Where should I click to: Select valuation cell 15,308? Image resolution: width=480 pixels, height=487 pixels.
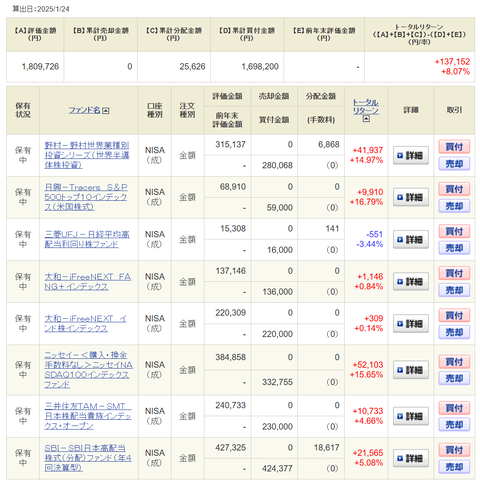click(x=233, y=229)
